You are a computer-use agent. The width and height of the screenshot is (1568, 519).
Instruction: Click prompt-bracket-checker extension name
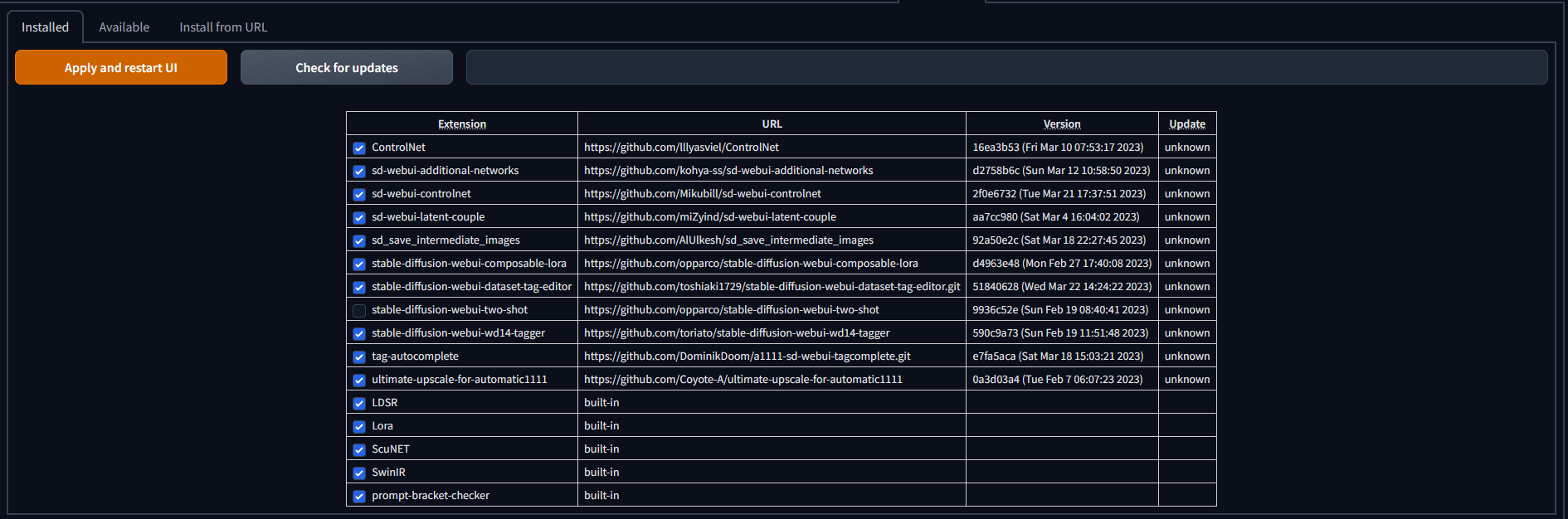click(431, 495)
